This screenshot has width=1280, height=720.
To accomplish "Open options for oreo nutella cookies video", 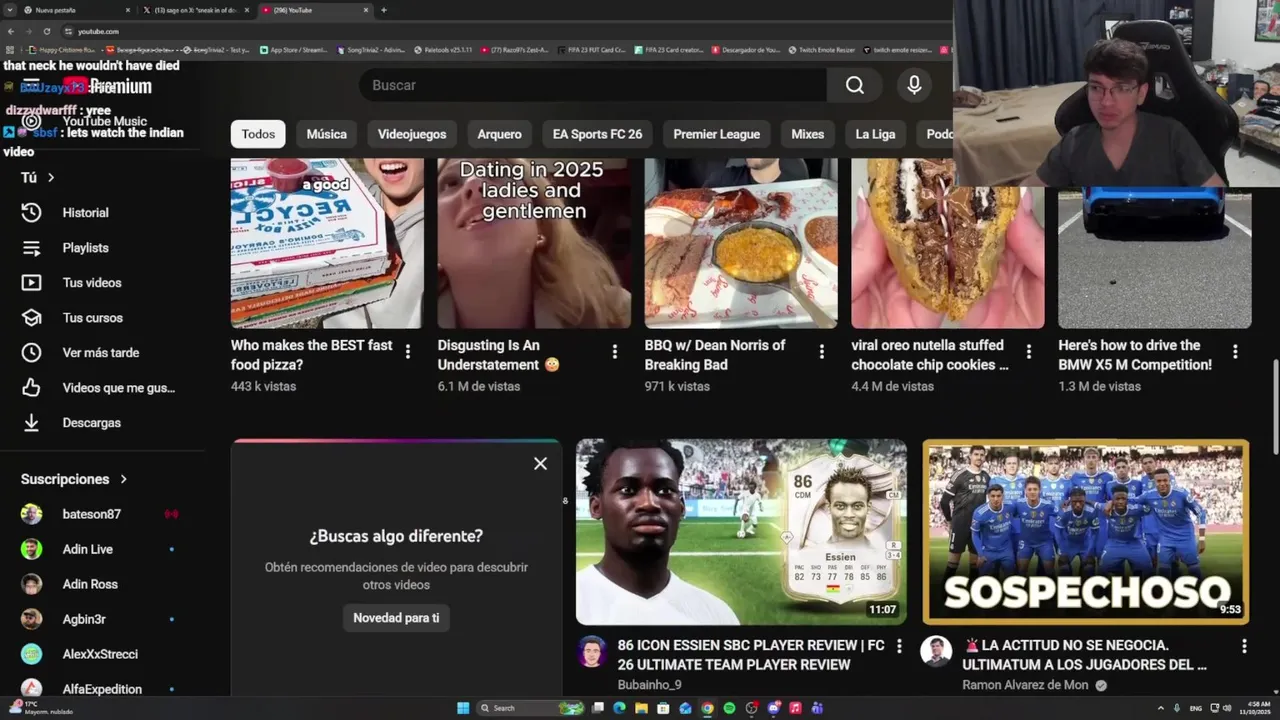I will click(1029, 351).
